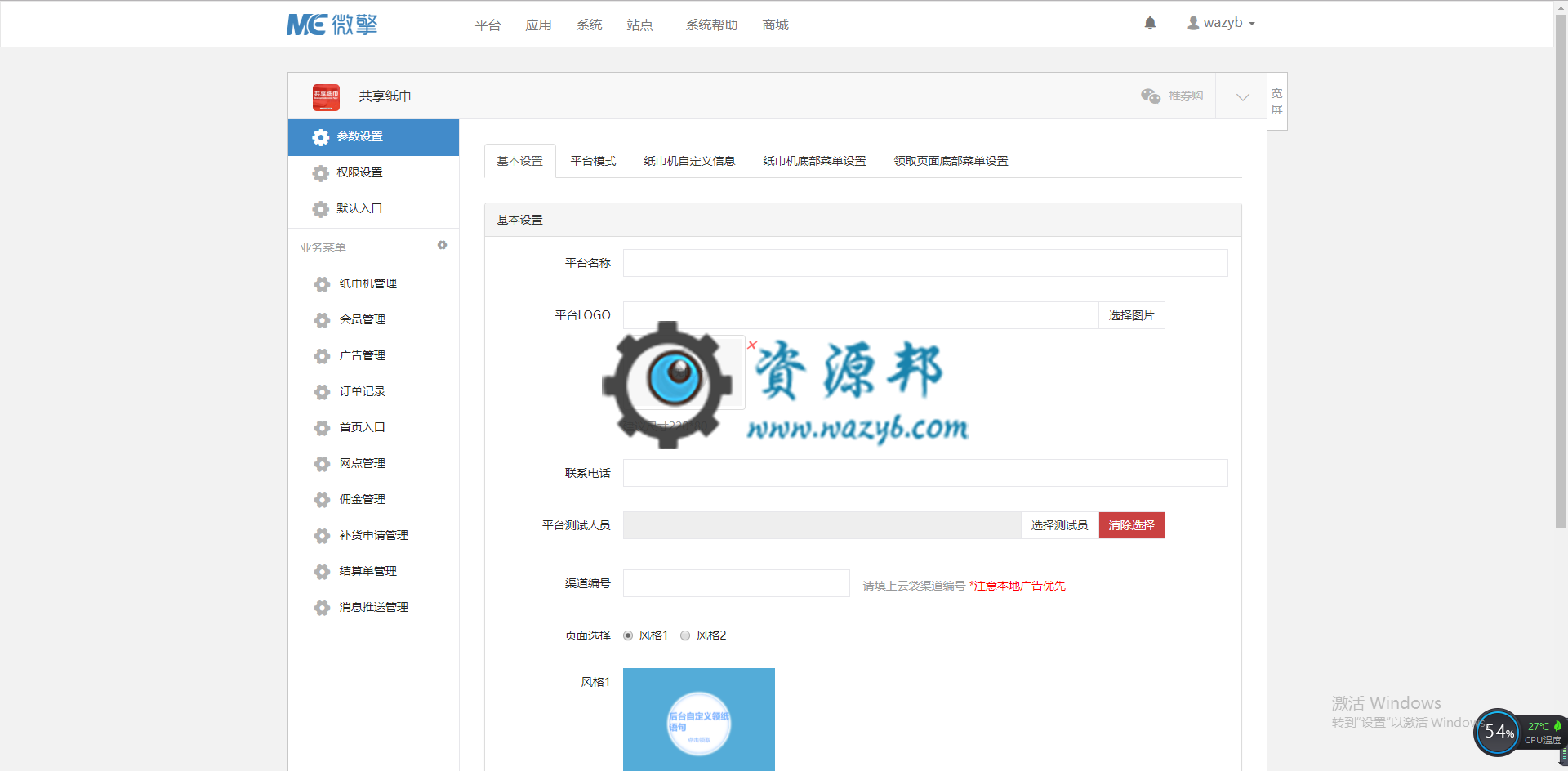Click the 平台LOGO path field
This screenshot has height=771, width=1568.
861,315
